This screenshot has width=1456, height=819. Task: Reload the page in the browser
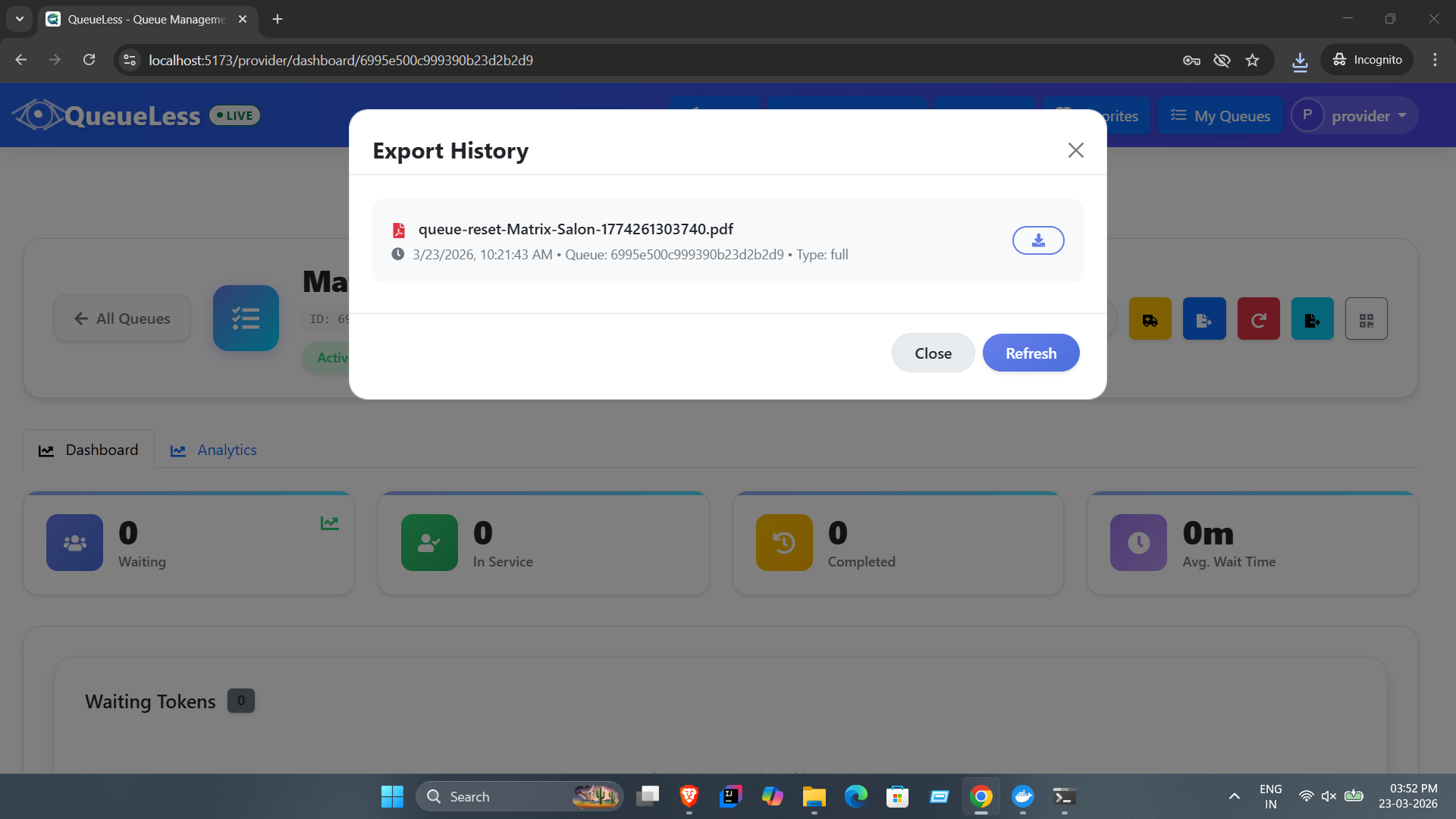[x=89, y=60]
